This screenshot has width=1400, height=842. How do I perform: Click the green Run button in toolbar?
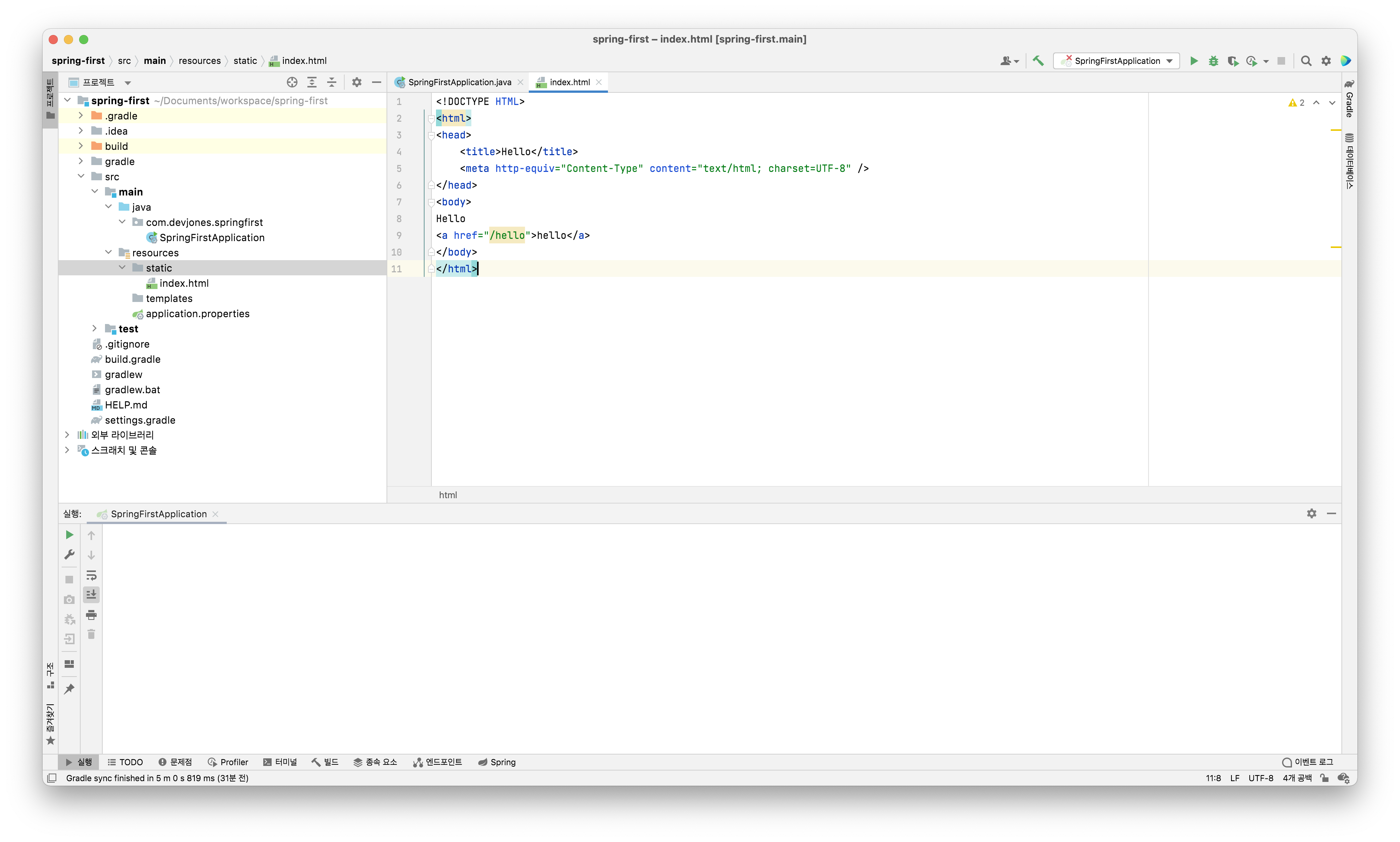(1193, 61)
